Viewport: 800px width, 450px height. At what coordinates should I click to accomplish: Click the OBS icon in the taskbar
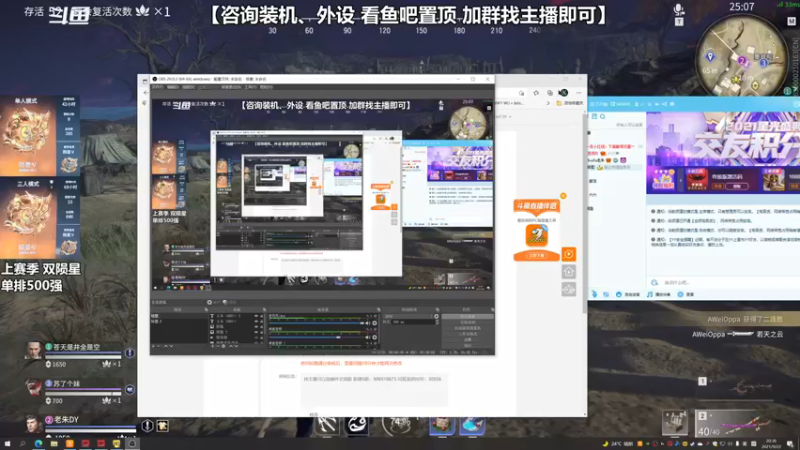[132, 443]
